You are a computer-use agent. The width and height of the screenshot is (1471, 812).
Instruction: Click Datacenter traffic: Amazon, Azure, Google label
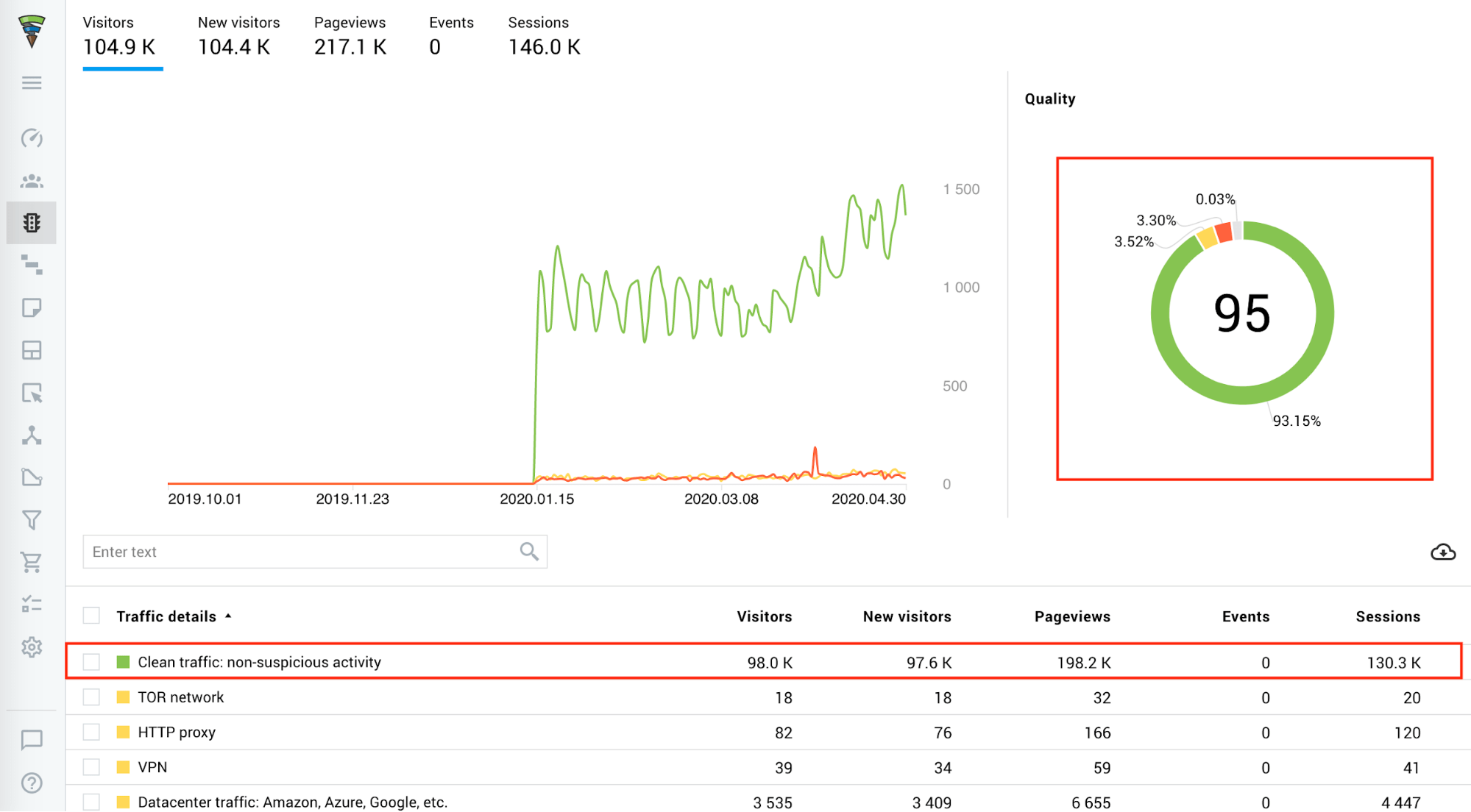tap(293, 802)
